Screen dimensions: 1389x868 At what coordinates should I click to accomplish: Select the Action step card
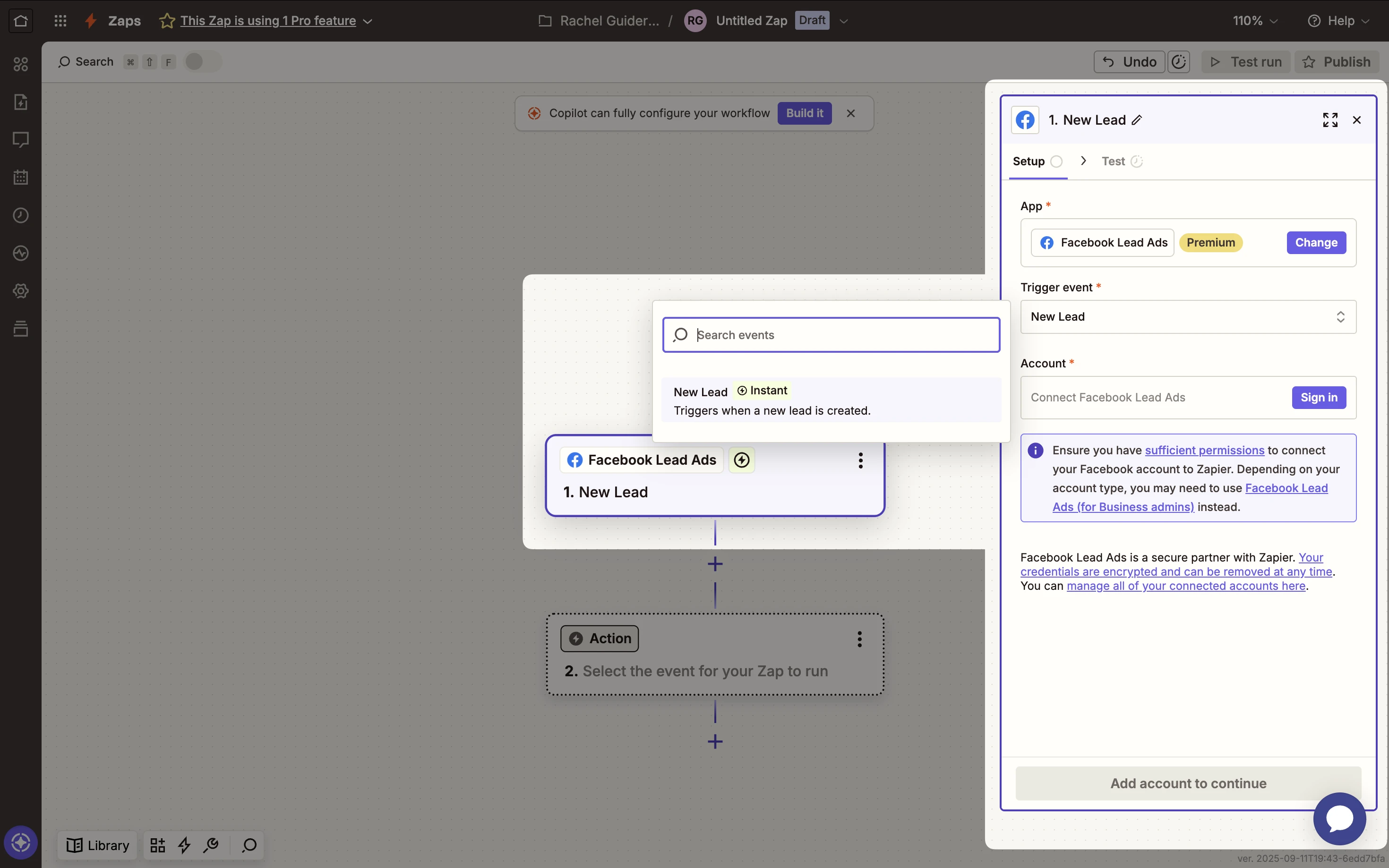715,655
